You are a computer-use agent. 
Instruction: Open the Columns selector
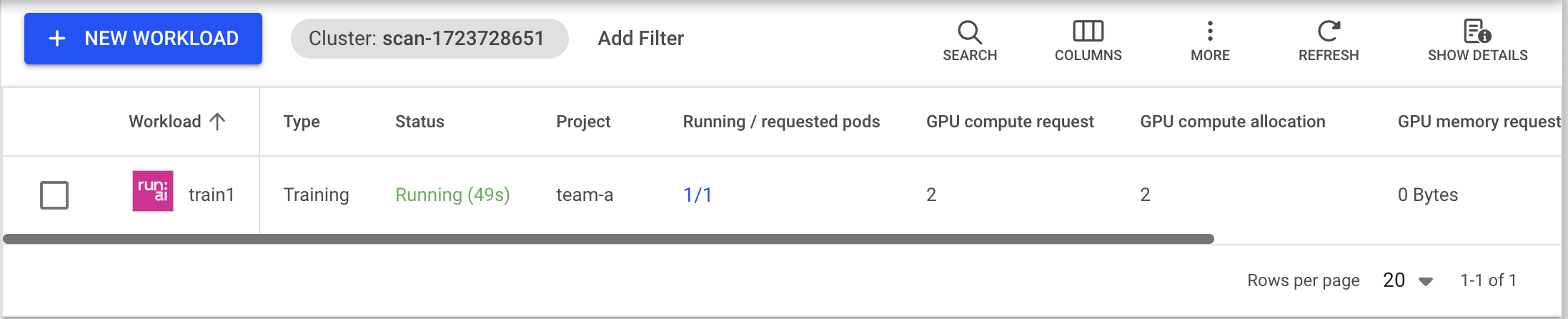click(x=1088, y=41)
